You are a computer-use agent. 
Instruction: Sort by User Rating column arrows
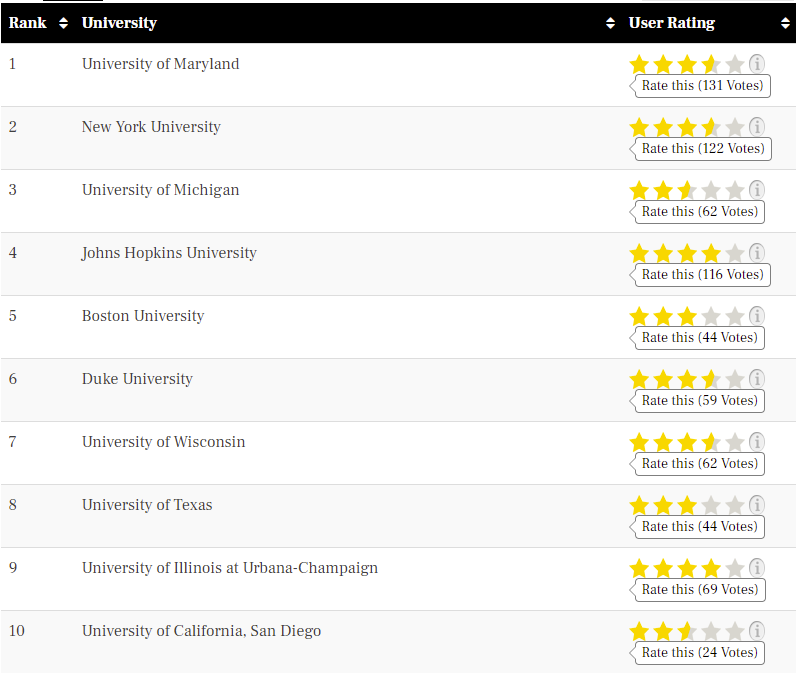click(785, 23)
